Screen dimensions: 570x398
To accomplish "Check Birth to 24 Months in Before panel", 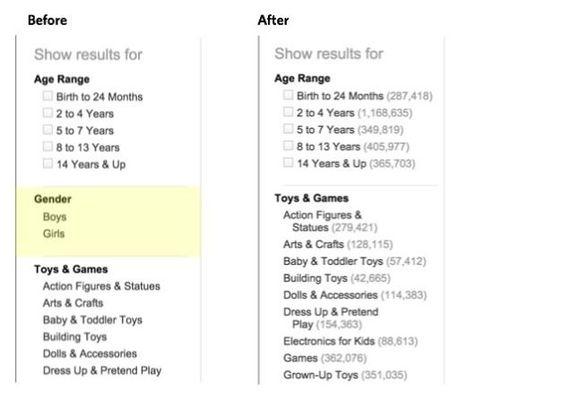I will pyautogui.click(x=48, y=96).
